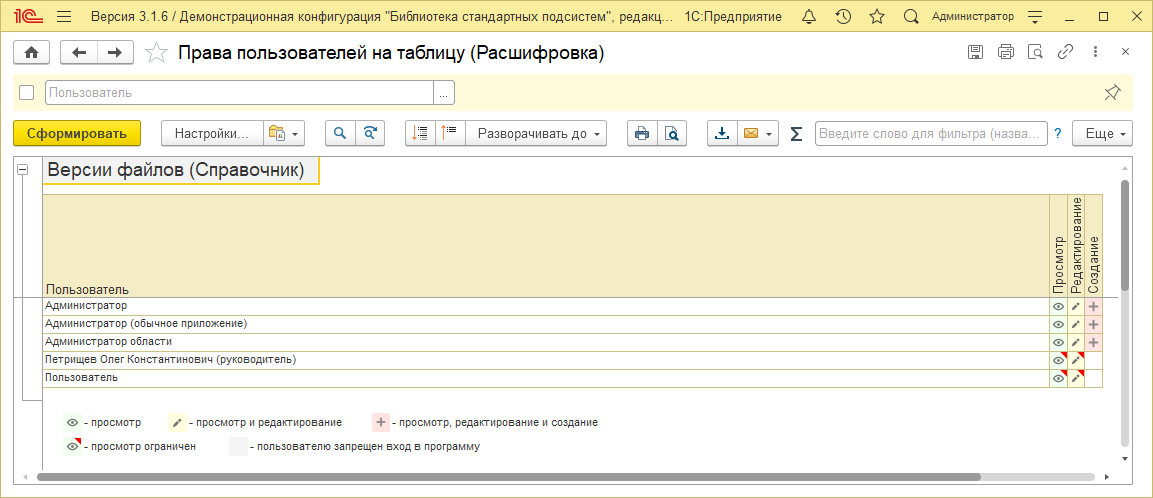Print with the printer icon near title
The height and width of the screenshot is (498, 1153).
(x=1005, y=51)
